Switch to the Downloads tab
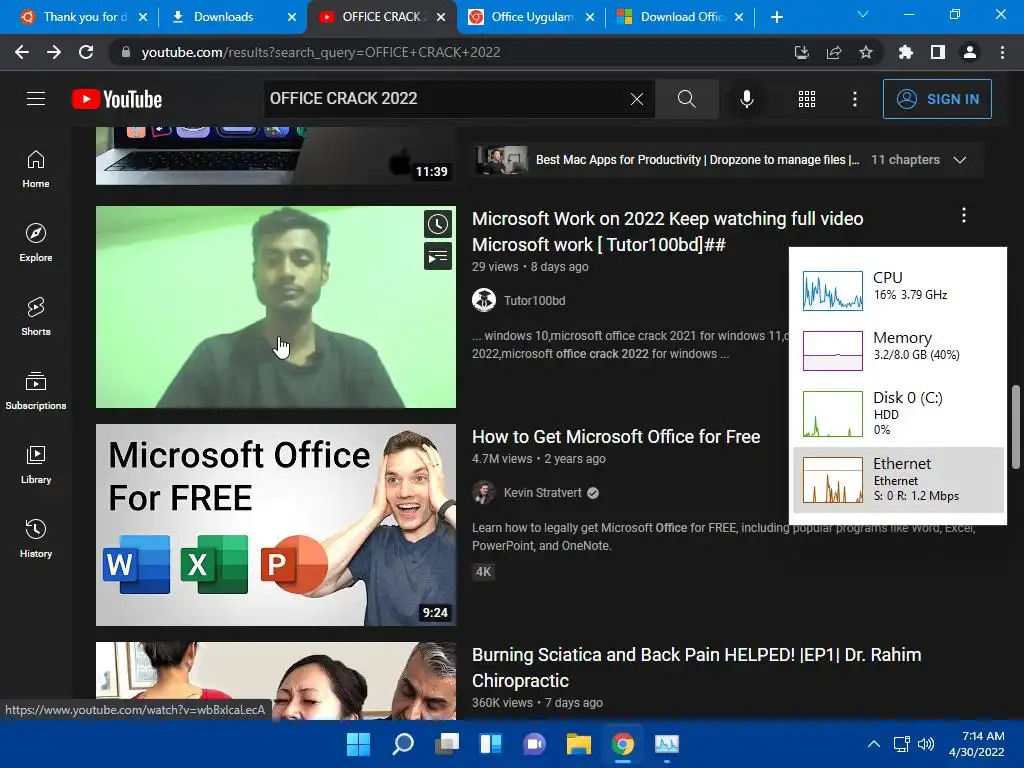 [223, 17]
